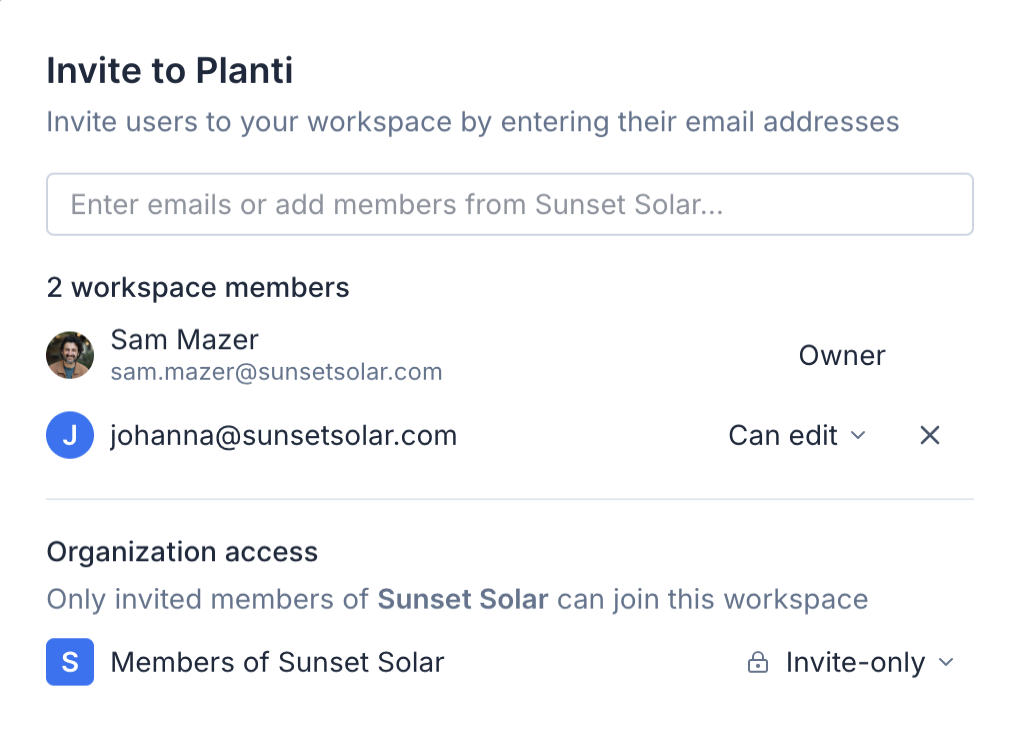Remove johanna@sunsetsolar.com with the X icon
1012x730 pixels.
[x=930, y=435]
